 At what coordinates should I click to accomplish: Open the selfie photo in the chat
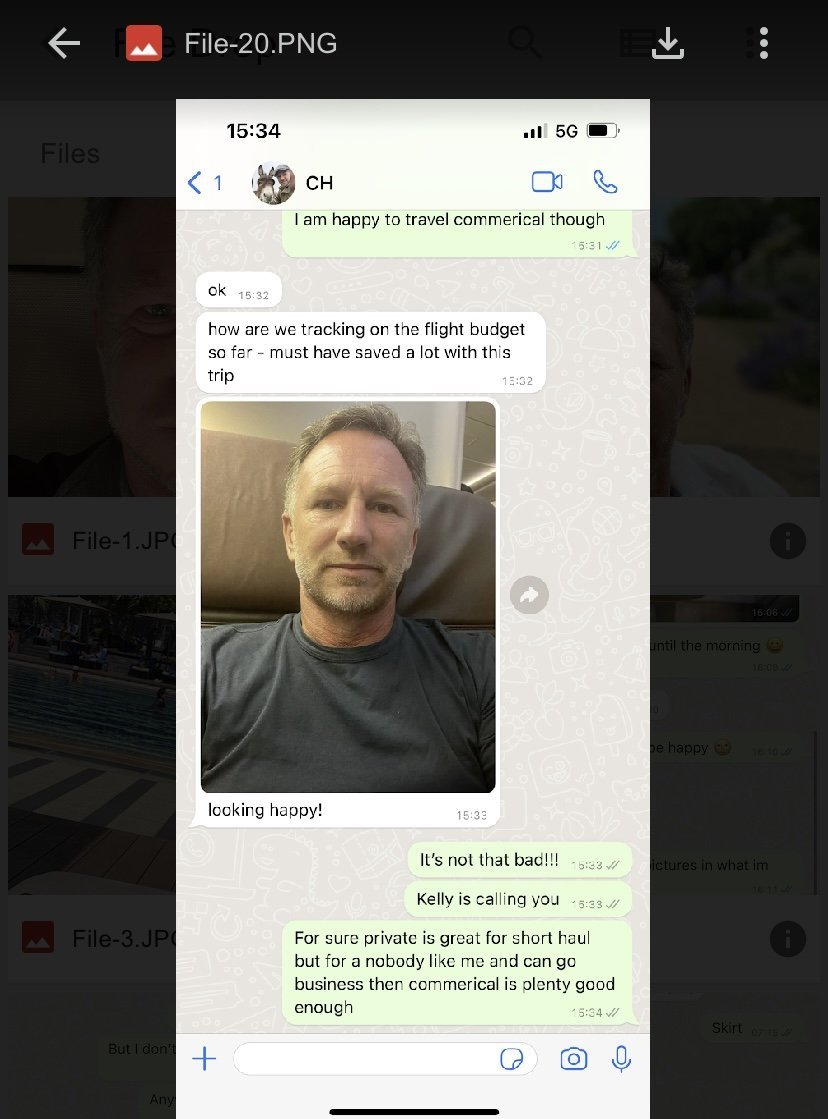coord(348,597)
